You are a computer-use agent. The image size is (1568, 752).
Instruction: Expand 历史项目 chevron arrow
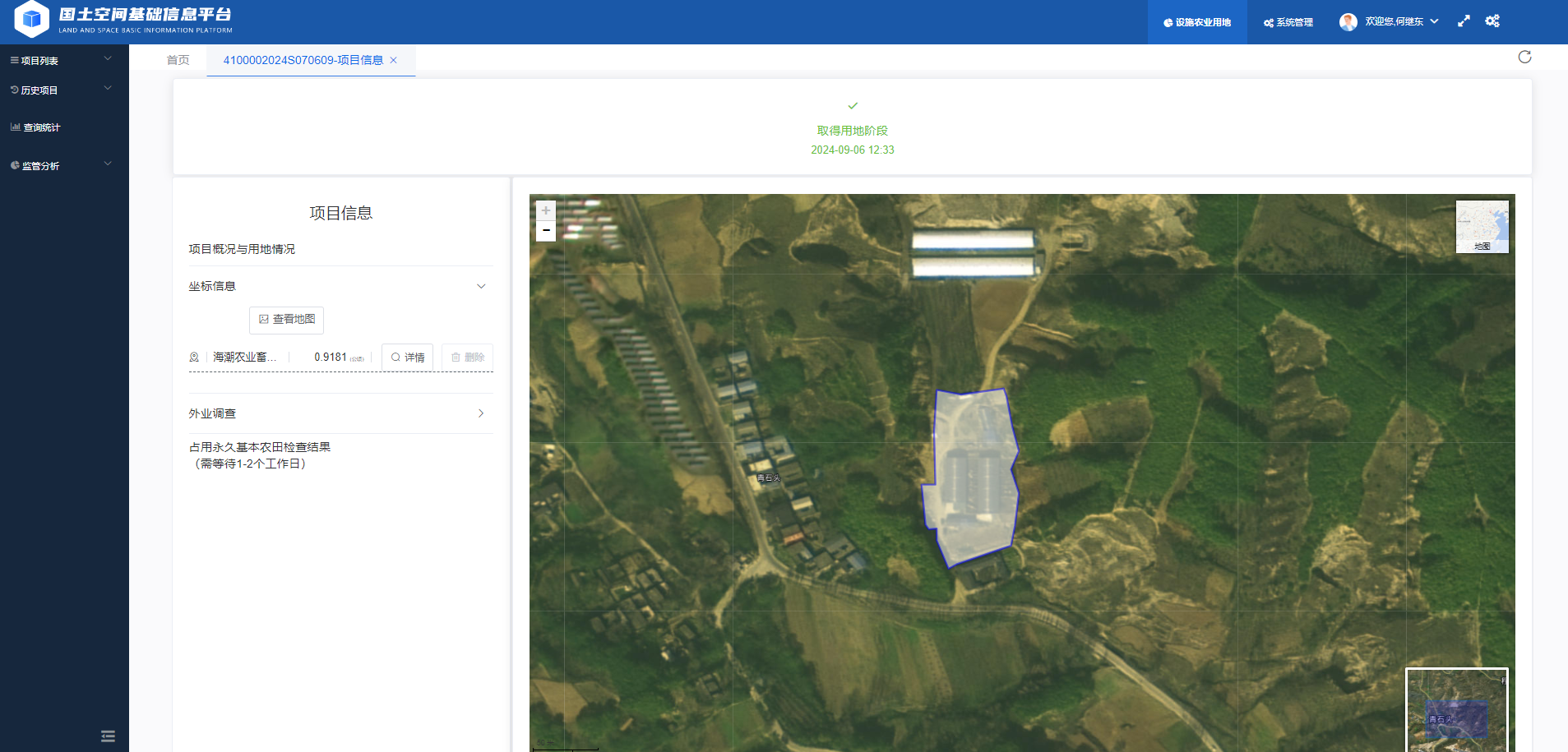[108, 88]
